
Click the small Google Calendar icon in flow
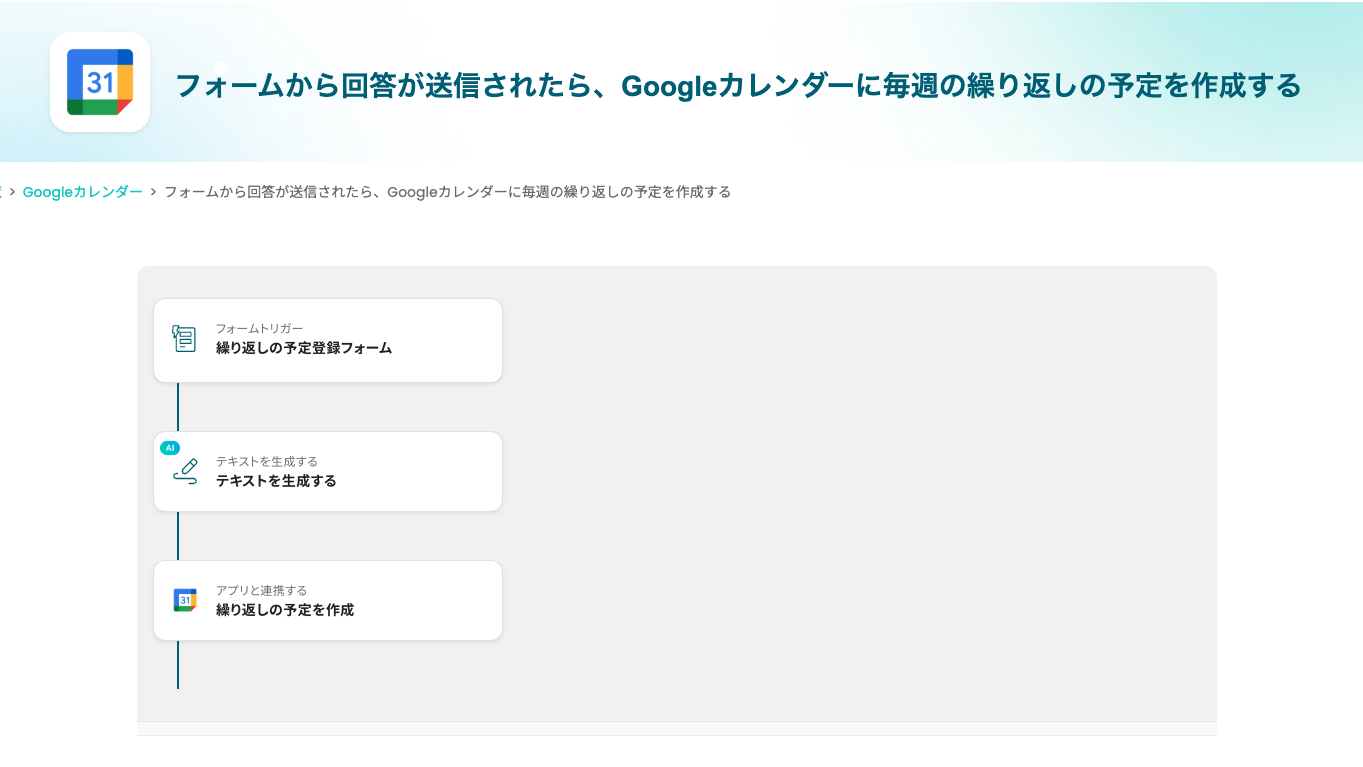(x=184, y=600)
